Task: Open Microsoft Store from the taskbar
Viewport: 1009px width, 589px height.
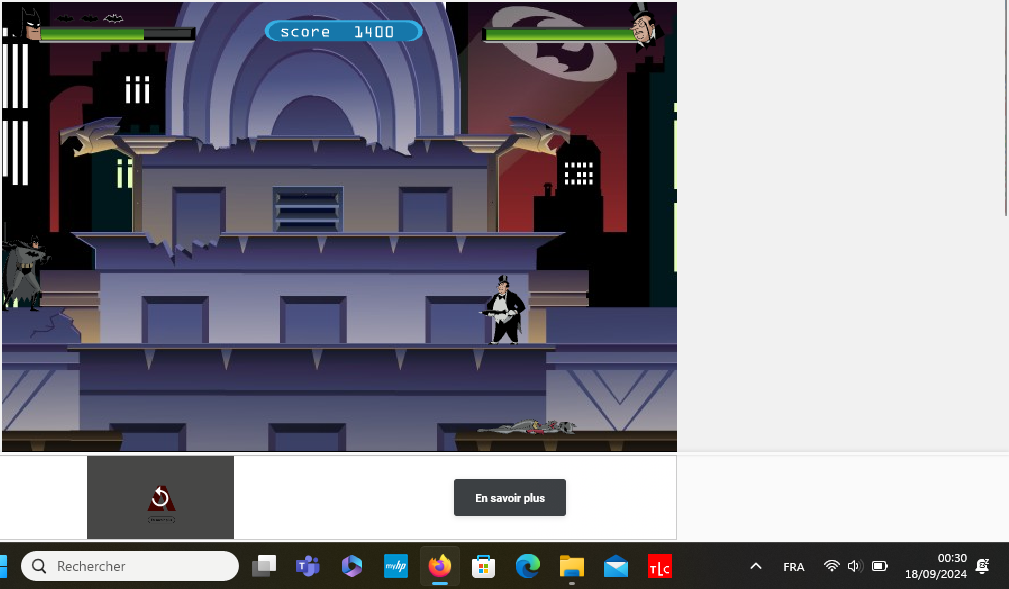Action: click(483, 566)
